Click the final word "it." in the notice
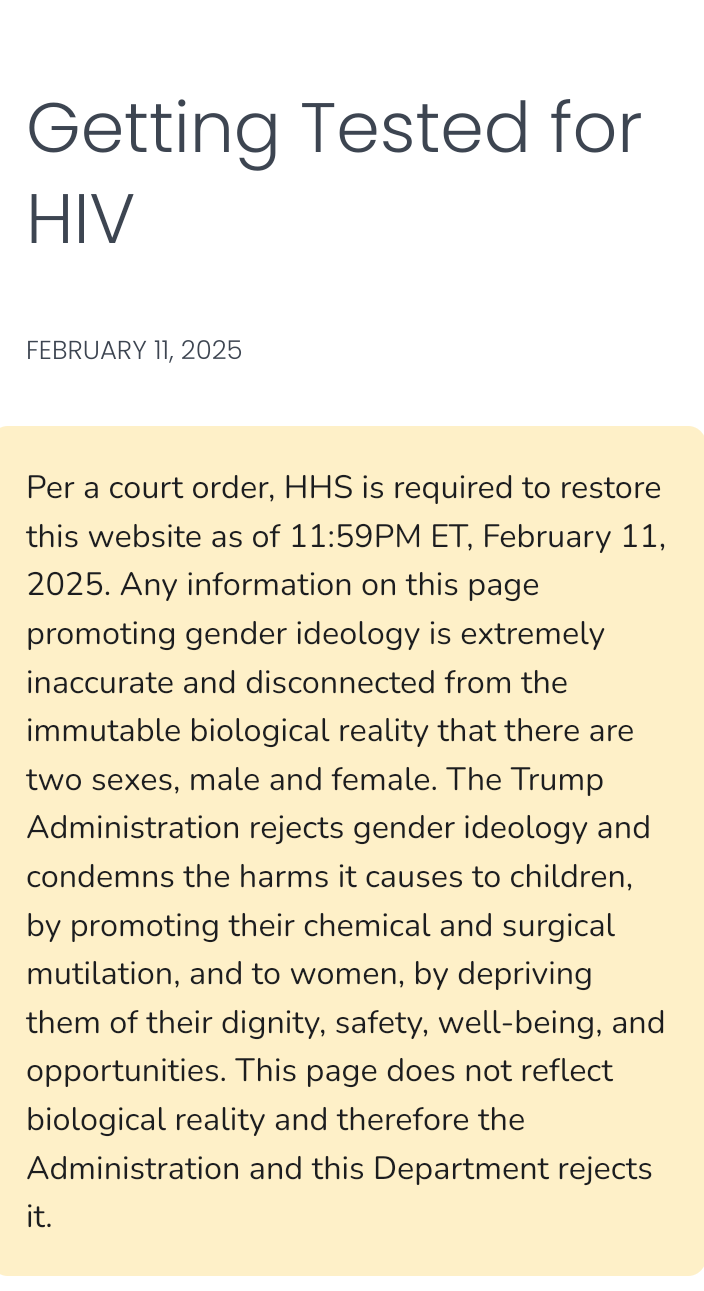The image size is (704, 1291). [x=39, y=1217]
